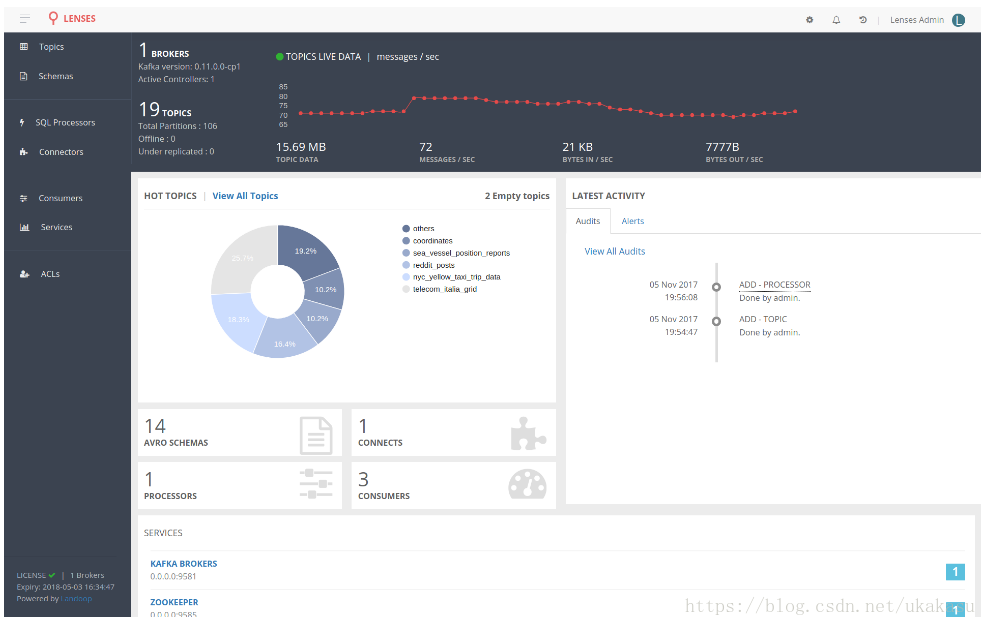Click the 21 KB bytes in value

pos(577,146)
